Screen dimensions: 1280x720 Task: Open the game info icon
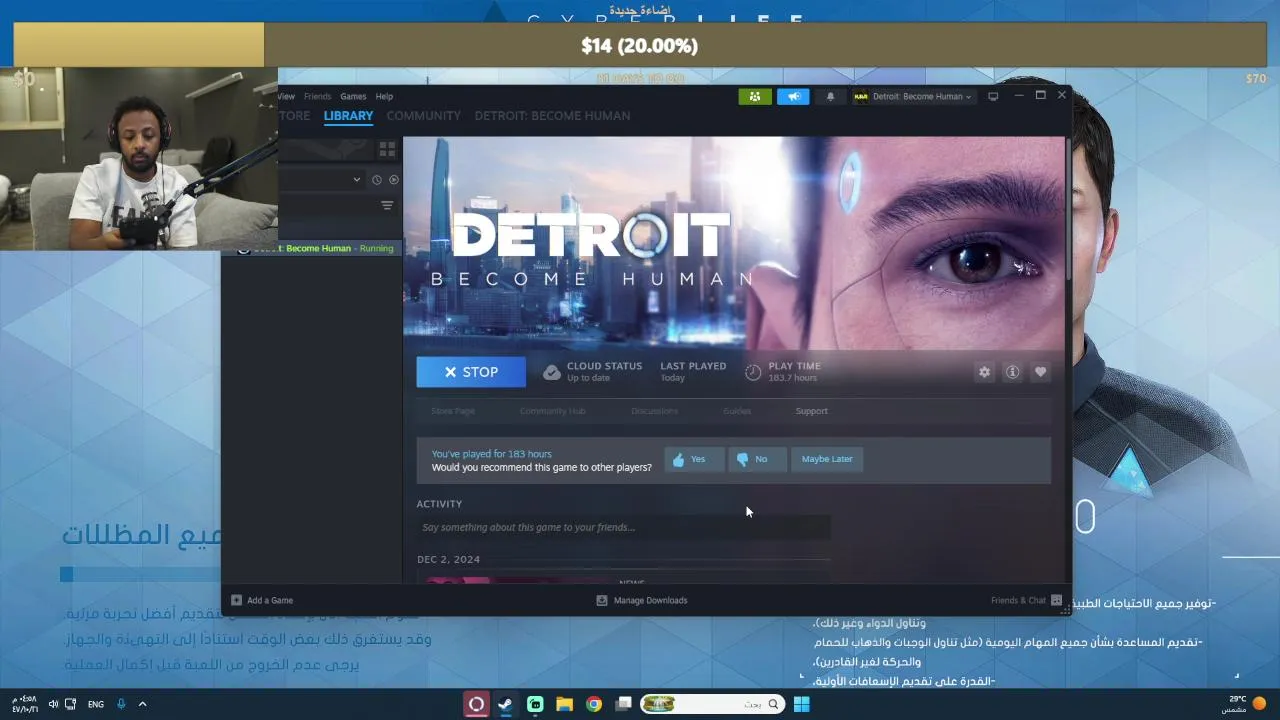pyautogui.click(x=1012, y=372)
